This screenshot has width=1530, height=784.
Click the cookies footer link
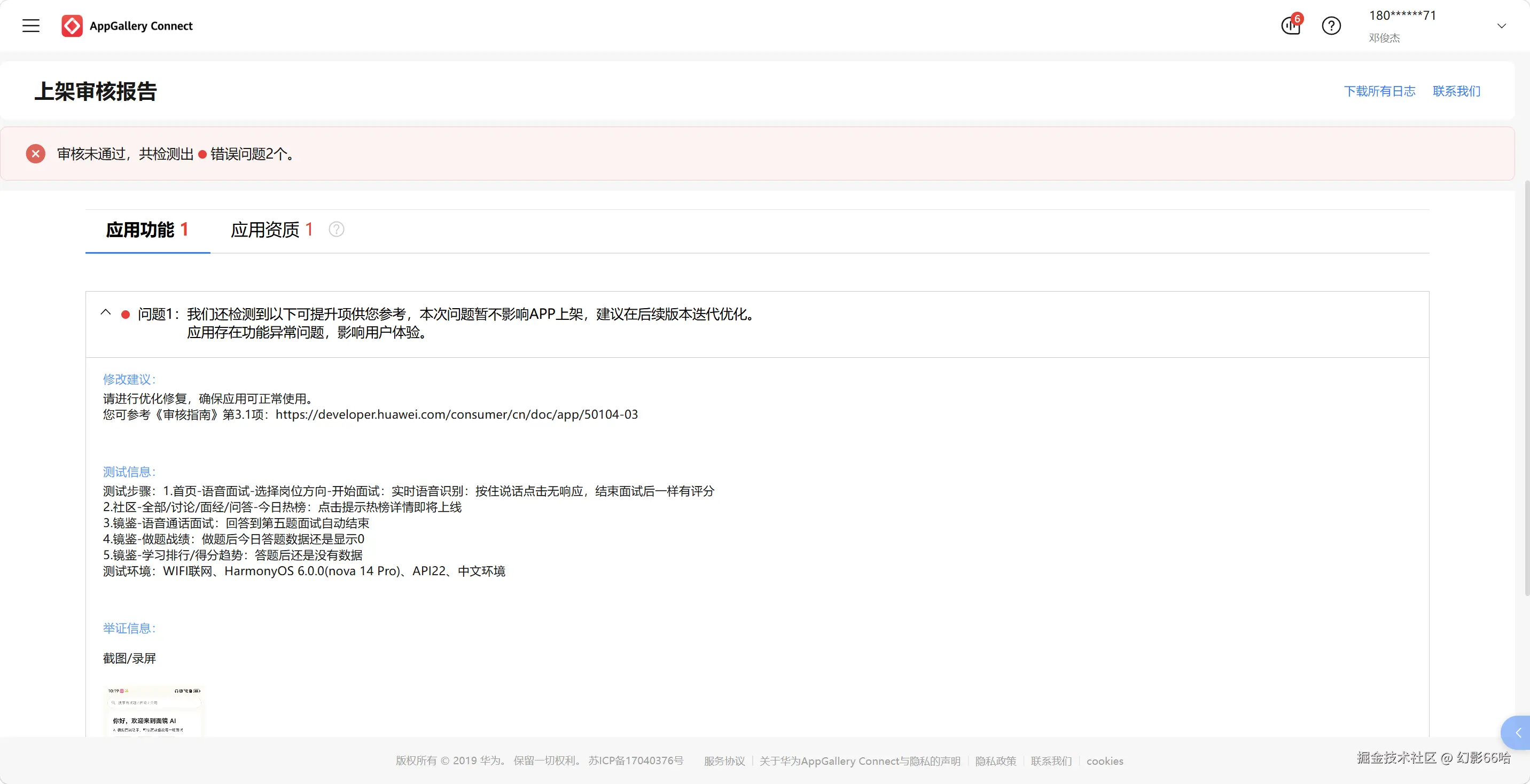1105,761
